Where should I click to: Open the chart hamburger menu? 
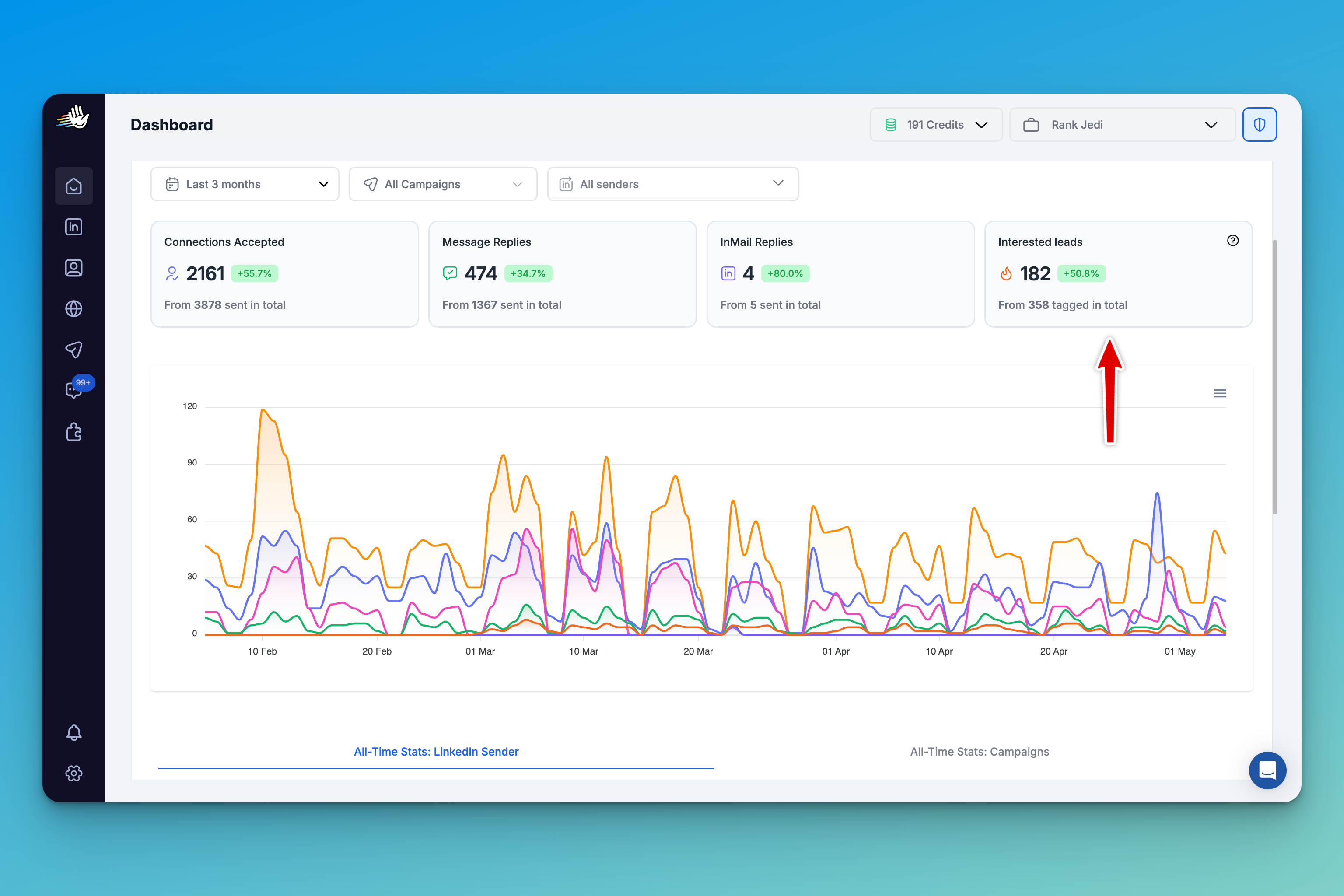pos(1220,393)
